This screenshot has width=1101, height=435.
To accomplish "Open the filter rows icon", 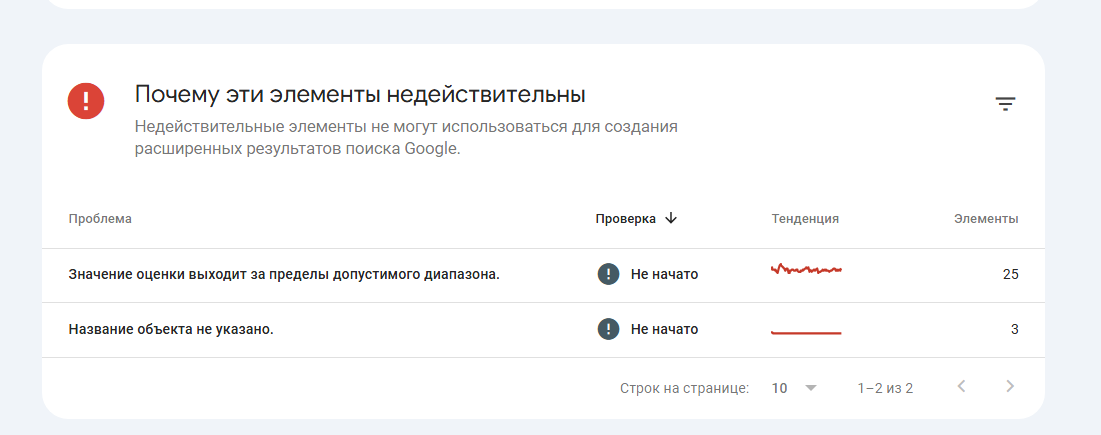I will pyautogui.click(x=1005, y=103).
